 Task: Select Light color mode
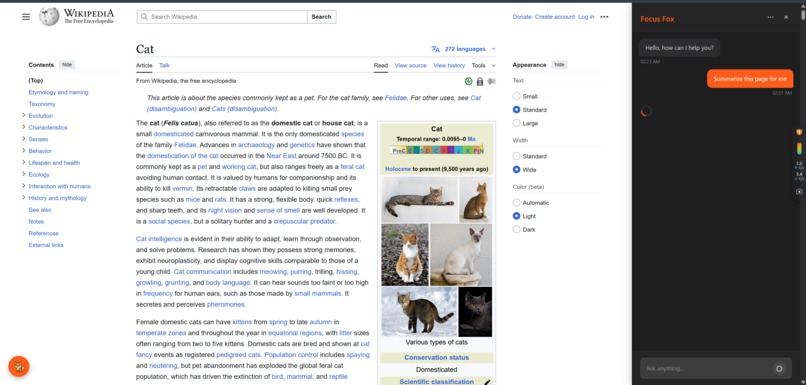(x=517, y=216)
